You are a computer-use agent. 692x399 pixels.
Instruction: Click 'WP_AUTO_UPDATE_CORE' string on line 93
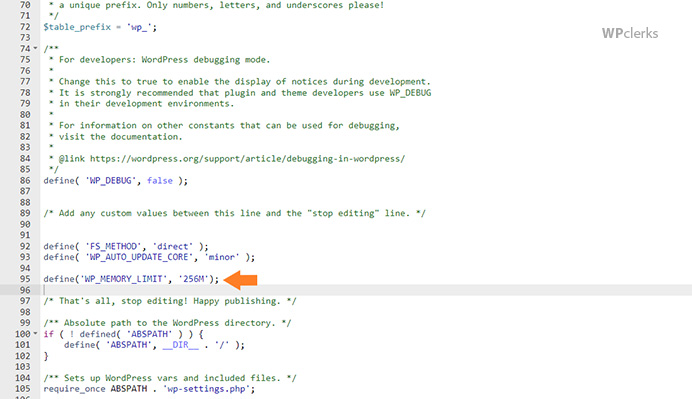pos(139,257)
